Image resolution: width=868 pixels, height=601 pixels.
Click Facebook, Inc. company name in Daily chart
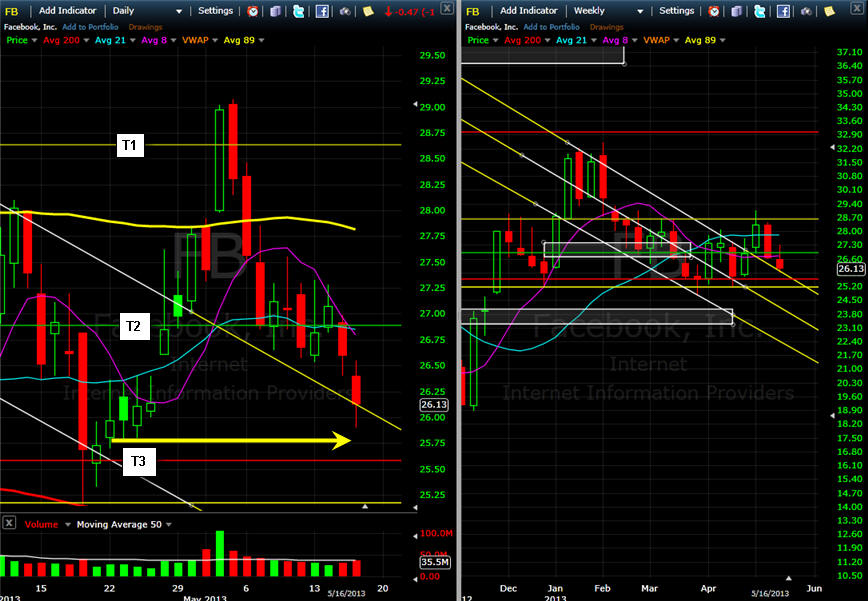[30, 27]
